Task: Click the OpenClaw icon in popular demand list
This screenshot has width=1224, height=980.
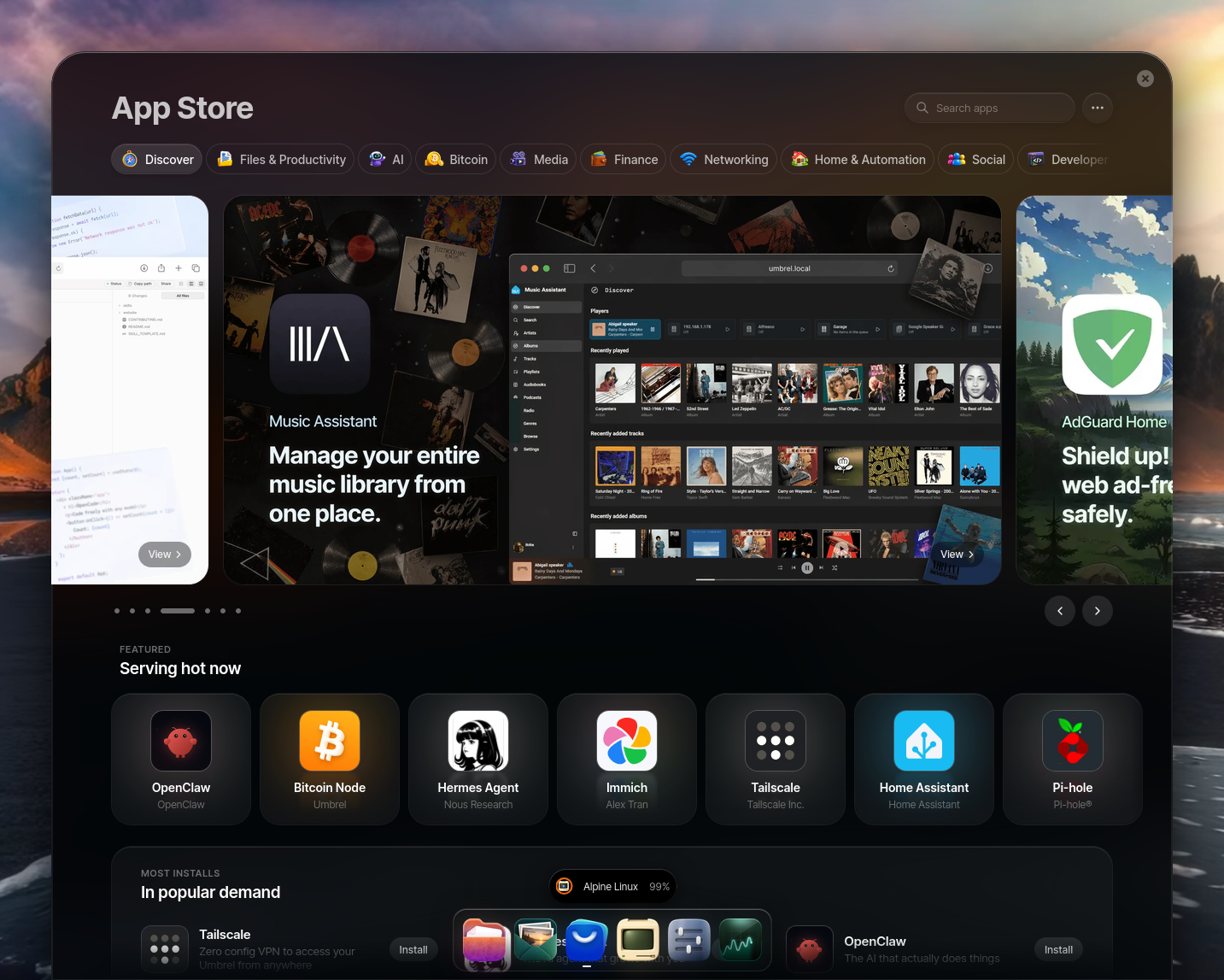Action: pyautogui.click(x=810, y=949)
